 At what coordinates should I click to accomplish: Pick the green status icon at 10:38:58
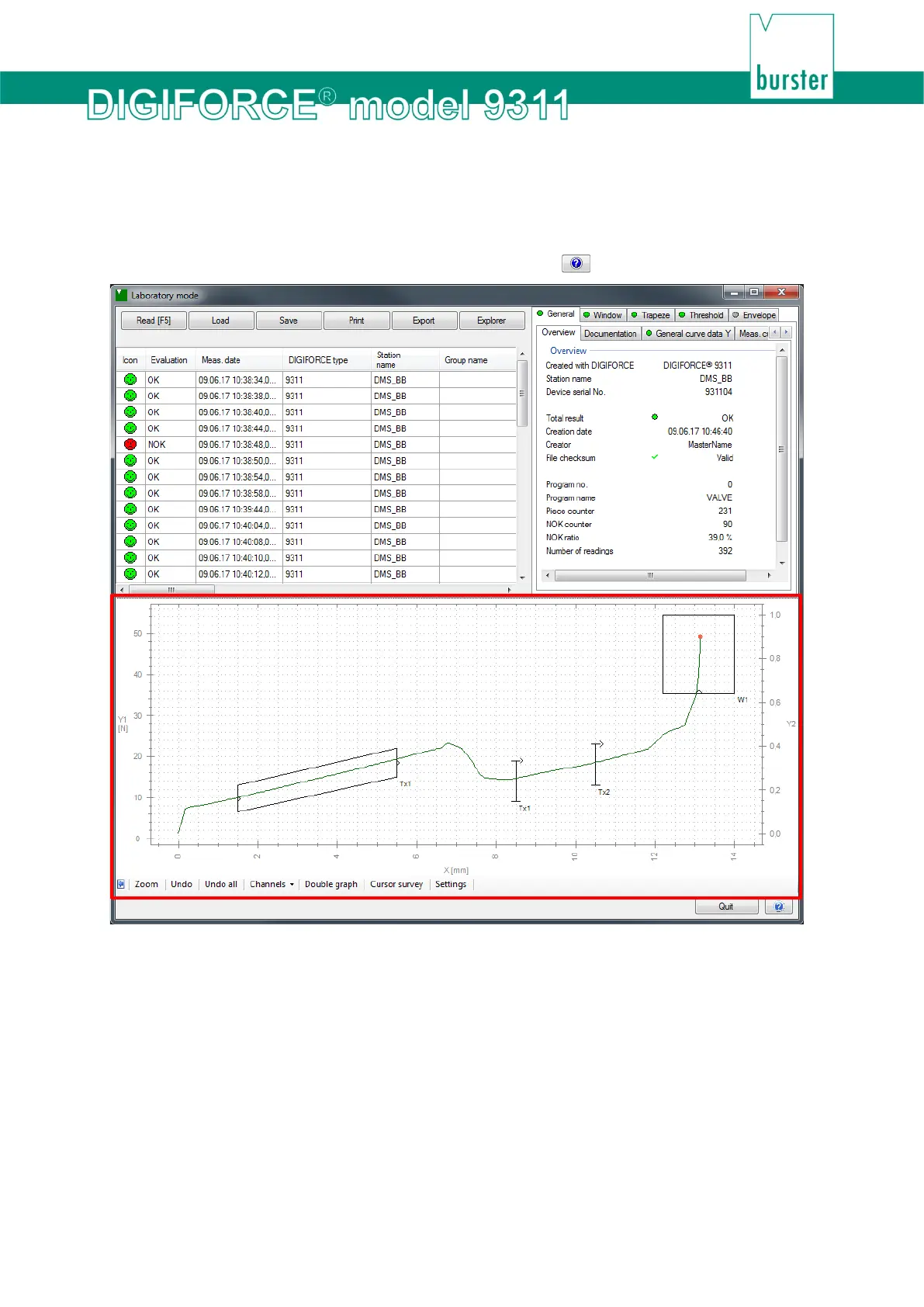130,493
